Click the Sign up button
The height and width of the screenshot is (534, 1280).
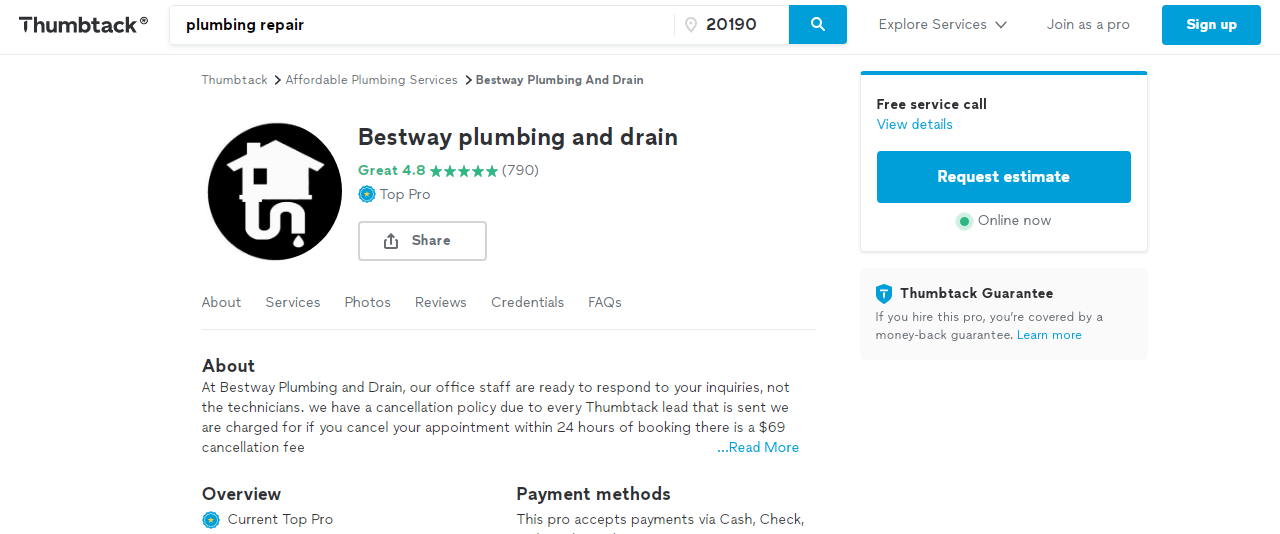click(1211, 25)
